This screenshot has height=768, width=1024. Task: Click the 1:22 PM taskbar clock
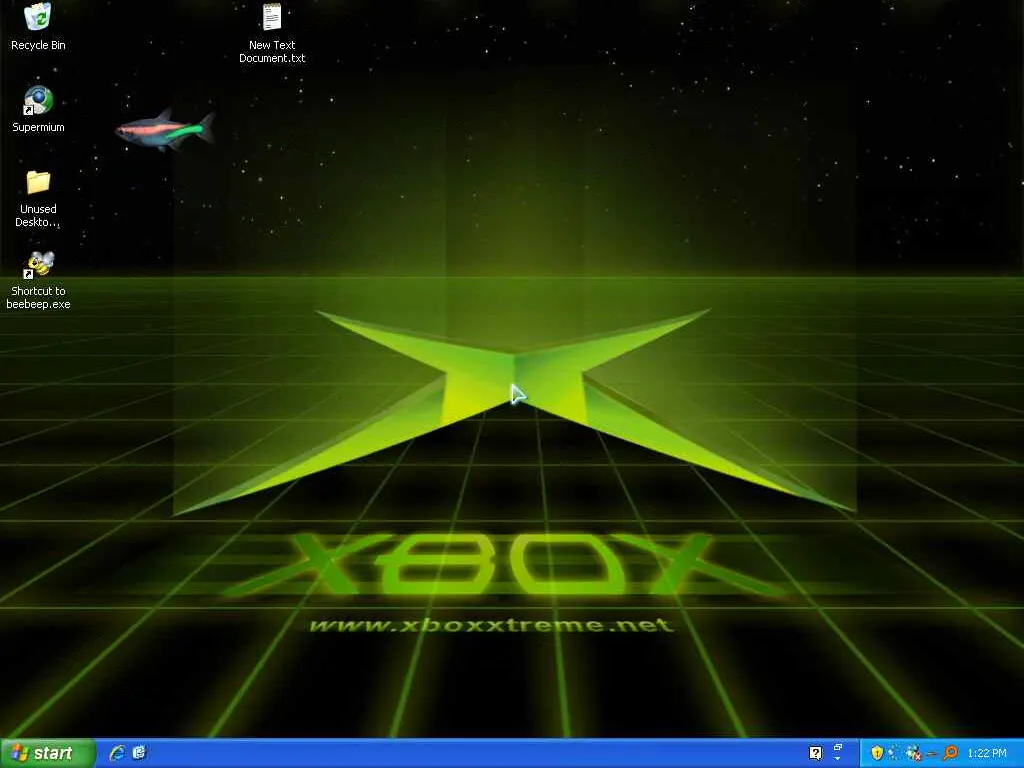pos(987,753)
